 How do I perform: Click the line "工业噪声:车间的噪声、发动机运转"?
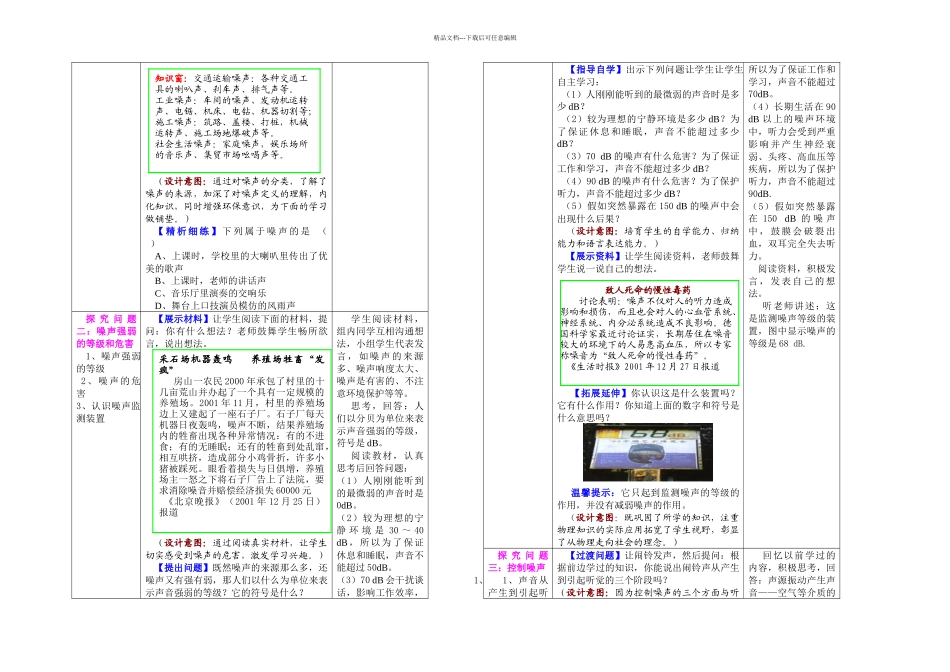tap(231, 100)
